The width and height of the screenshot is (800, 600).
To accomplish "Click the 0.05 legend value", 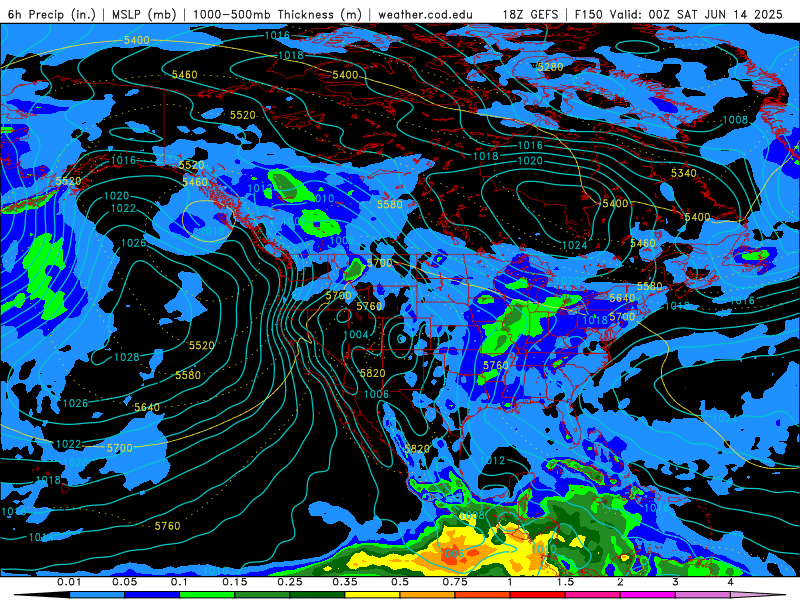I will pyautogui.click(x=124, y=582).
